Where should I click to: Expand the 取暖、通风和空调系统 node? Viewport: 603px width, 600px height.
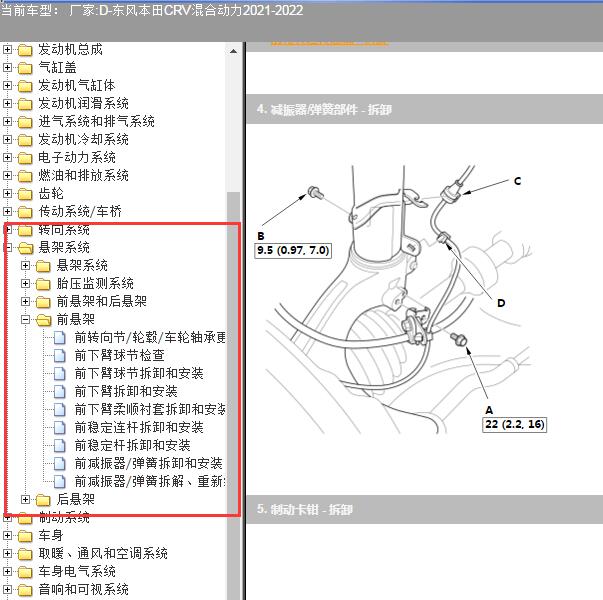pos(7,553)
